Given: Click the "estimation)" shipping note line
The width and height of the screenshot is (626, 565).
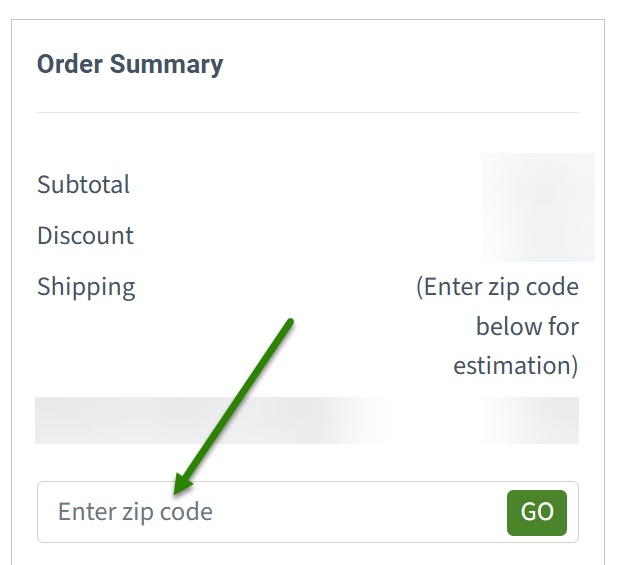Looking at the screenshot, I should click(x=515, y=365).
